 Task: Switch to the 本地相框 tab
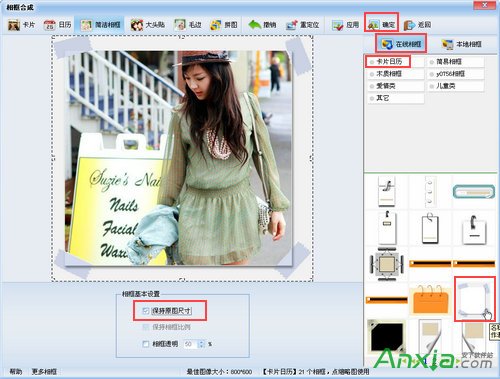pyautogui.click(x=462, y=44)
